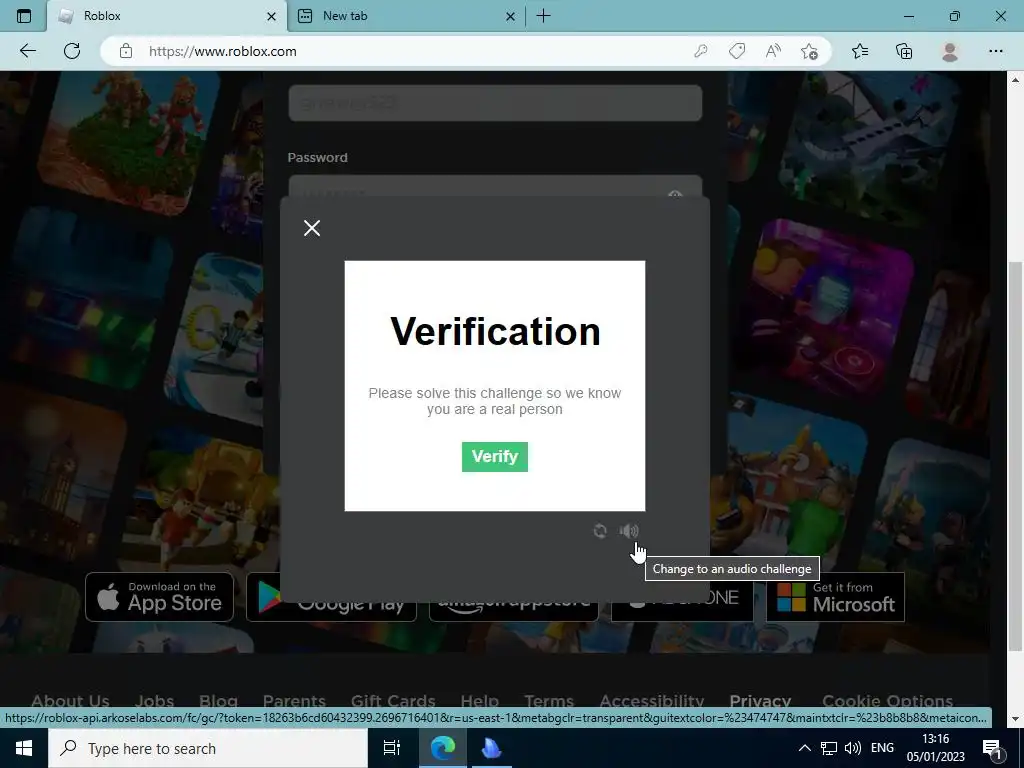
Task: Click the scrollbar down arrow
Action: tap(1015, 719)
